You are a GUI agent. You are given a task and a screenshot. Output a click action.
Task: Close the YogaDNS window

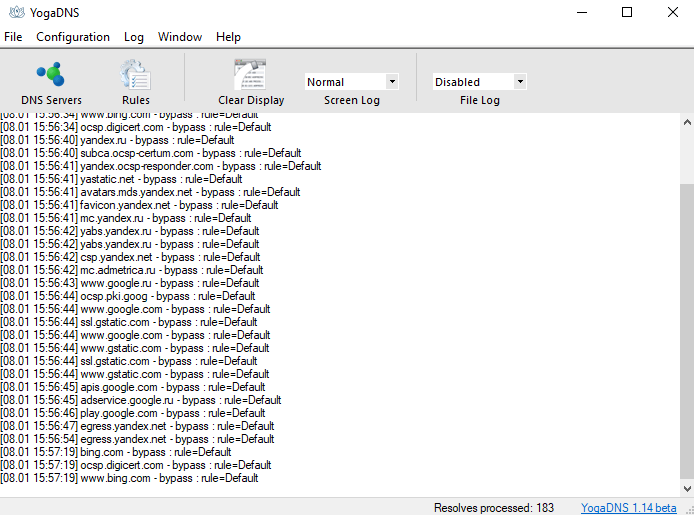673,12
